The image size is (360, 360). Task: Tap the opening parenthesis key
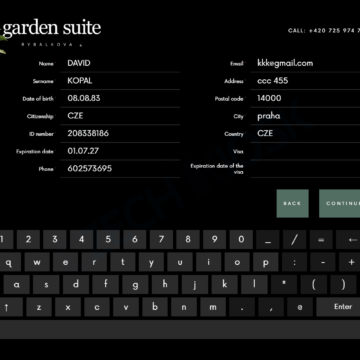tap(314, 285)
